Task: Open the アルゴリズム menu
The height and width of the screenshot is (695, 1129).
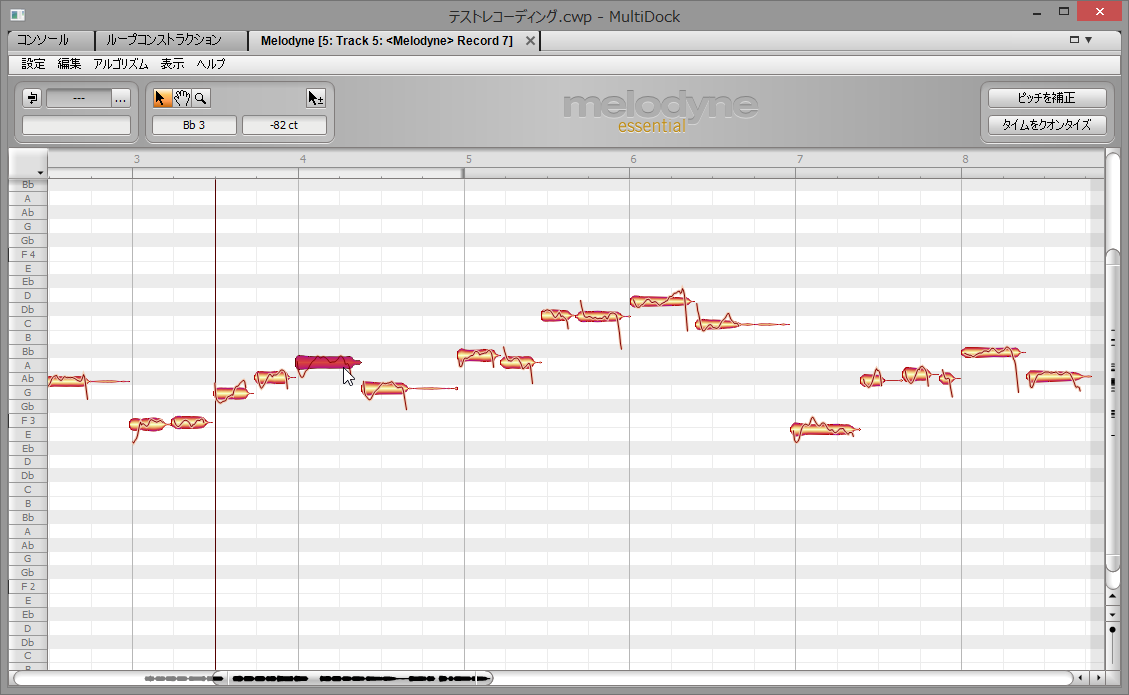Action: pyautogui.click(x=121, y=64)
